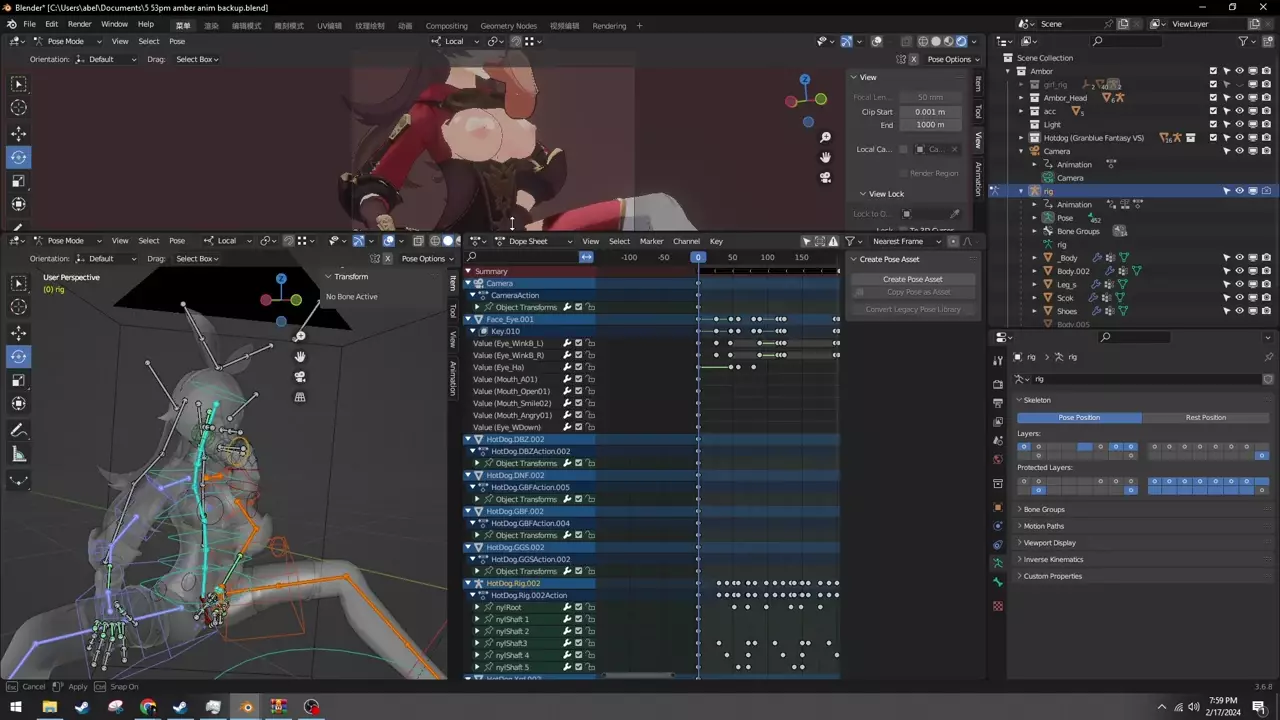The height and width of the screenshot is (720, 1280).
Task: Hide the Ambor_Head collection in viewport
Action: pos(1239,98)
